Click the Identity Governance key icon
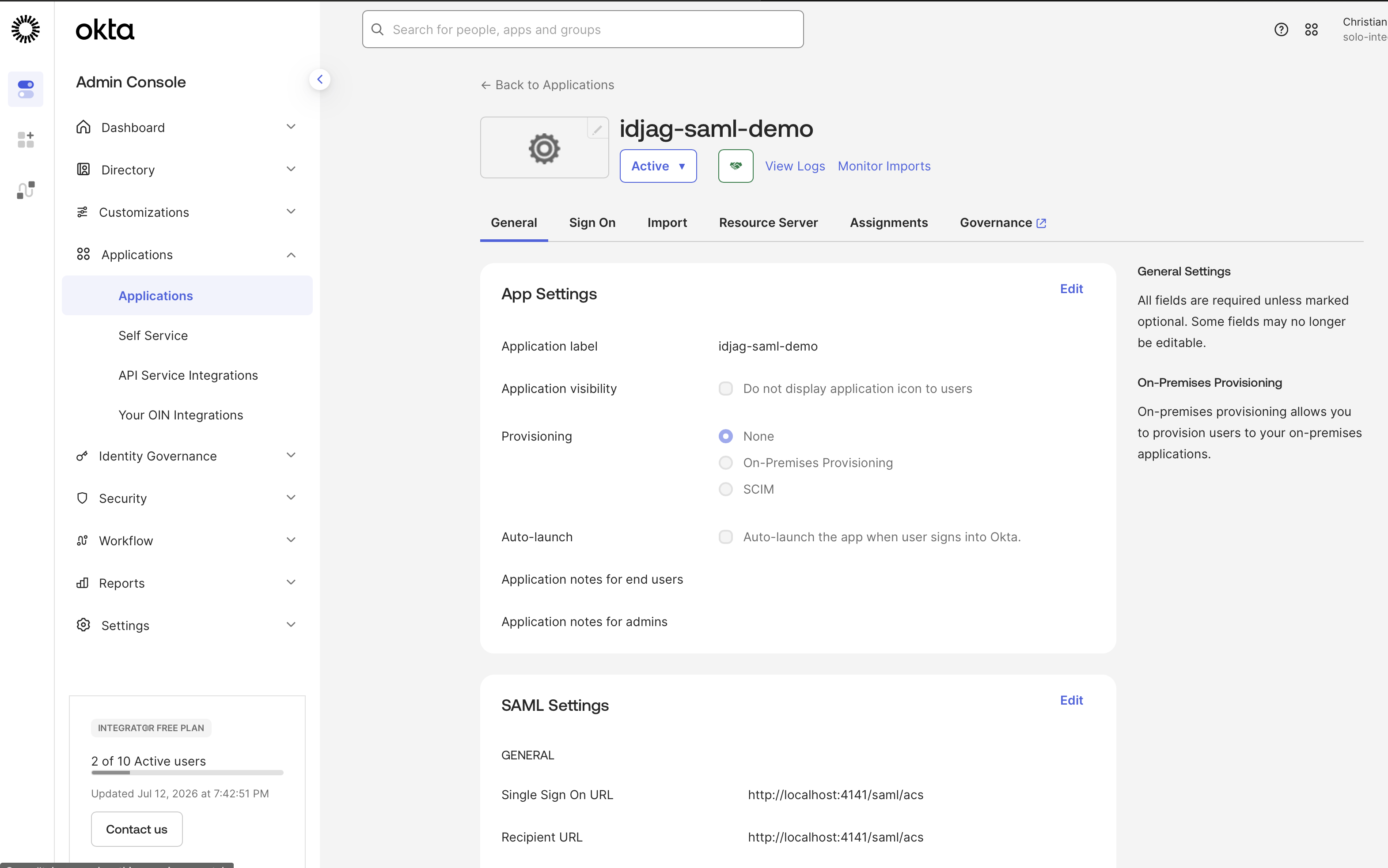The width and height of the screenshot is (1388, 868). click(82, 456)
